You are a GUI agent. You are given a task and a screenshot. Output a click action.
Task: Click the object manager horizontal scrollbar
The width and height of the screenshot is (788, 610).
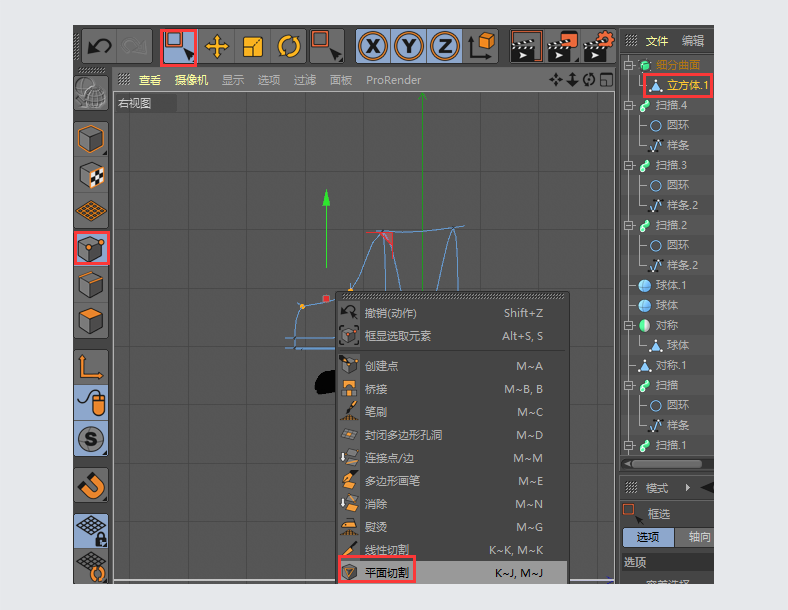666,464
